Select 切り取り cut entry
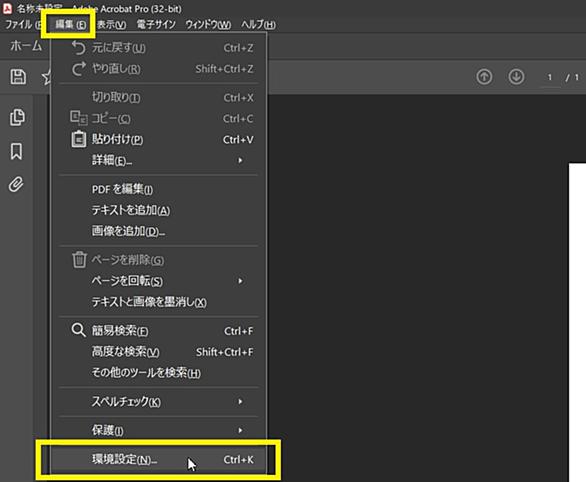586x482 pixels. pos(158,98)
